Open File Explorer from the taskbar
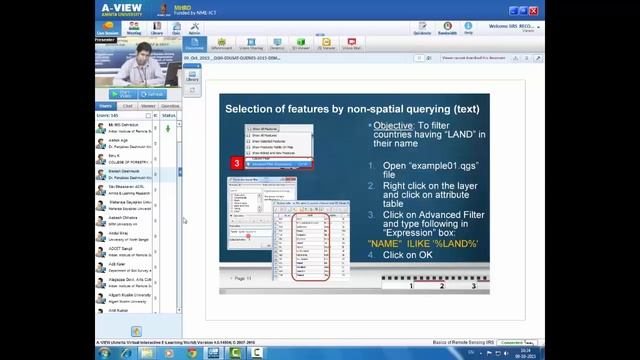The width and height of the screenshot is (640, 360). pyautogui.click(x=147, y=353)
